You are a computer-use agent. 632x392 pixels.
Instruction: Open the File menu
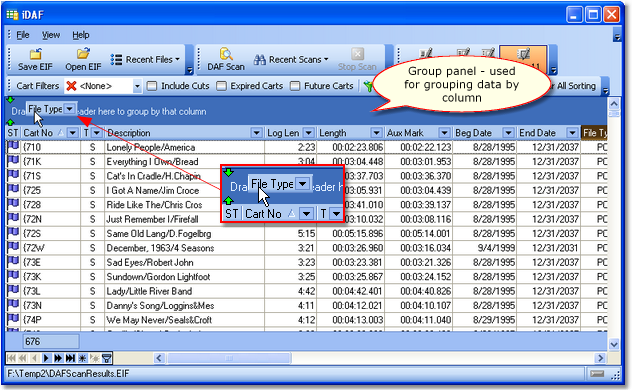point(23,35)
